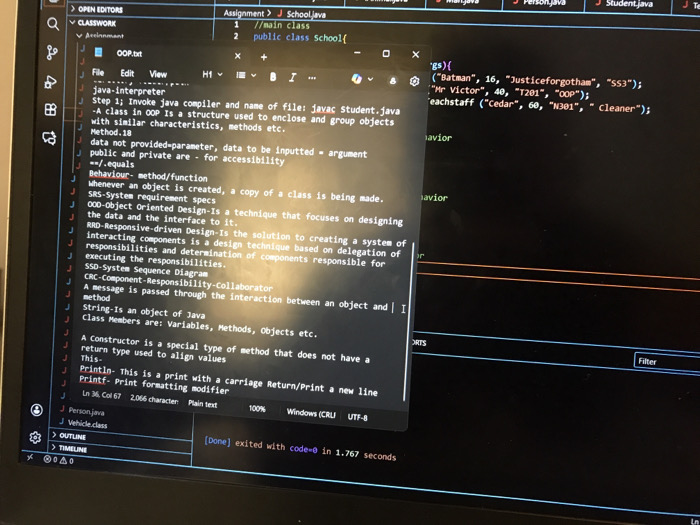Click the account icon in Notepad toolbar
The image size is (700, 525).
pyautogui.click(x=393, y=81)
